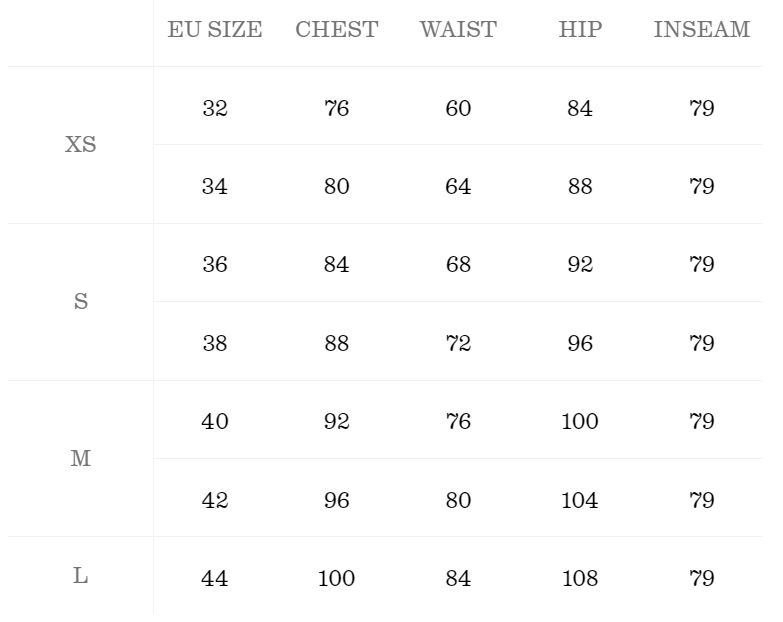This screenshot has width=783, height=622.
Task: Click the L size row label
Action: click(x=81, y=577)
